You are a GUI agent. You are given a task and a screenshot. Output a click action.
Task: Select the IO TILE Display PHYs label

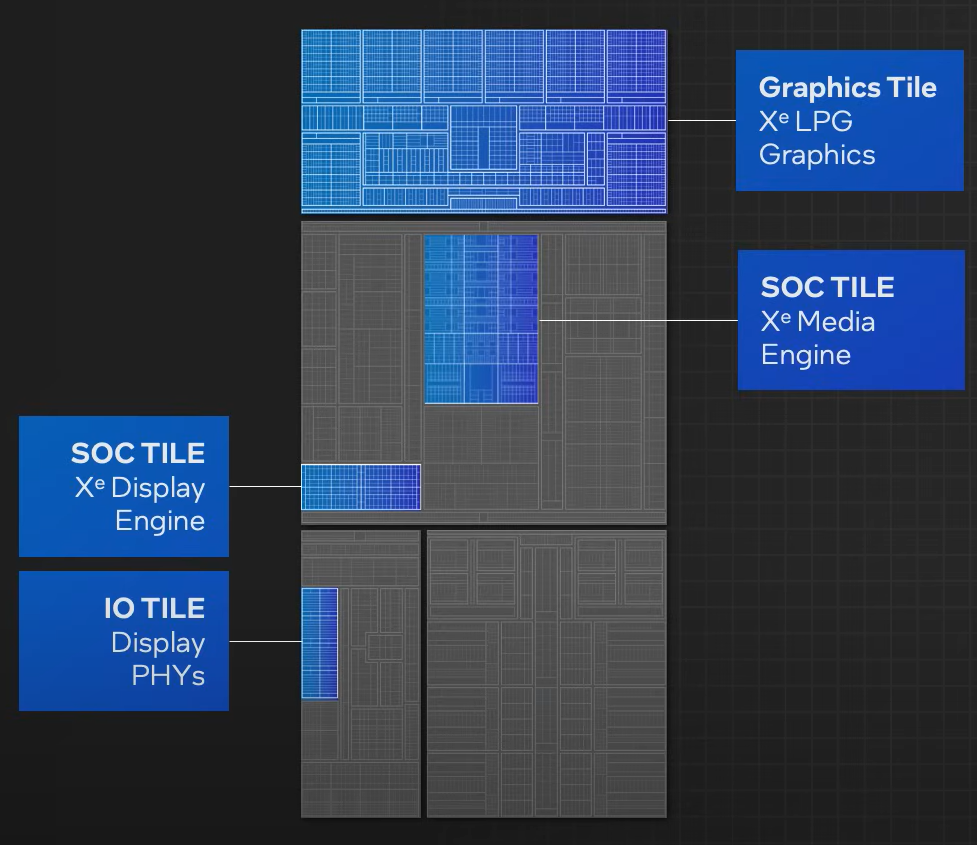point(124,641)
